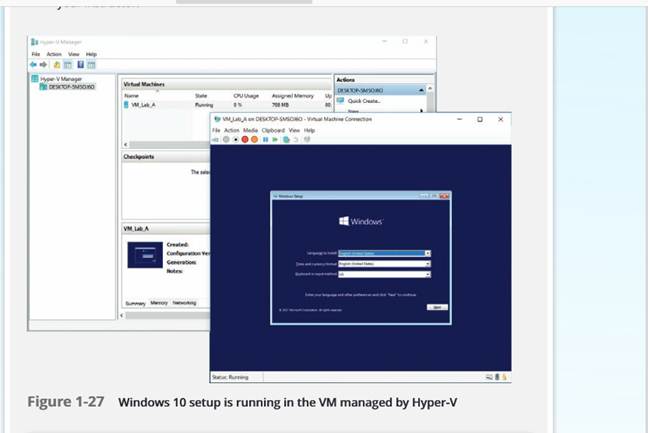Click the Forward arrow in Hyper-V Manager toolbar
The width and height of the screenshot is (648, 433).
(43, 63)
